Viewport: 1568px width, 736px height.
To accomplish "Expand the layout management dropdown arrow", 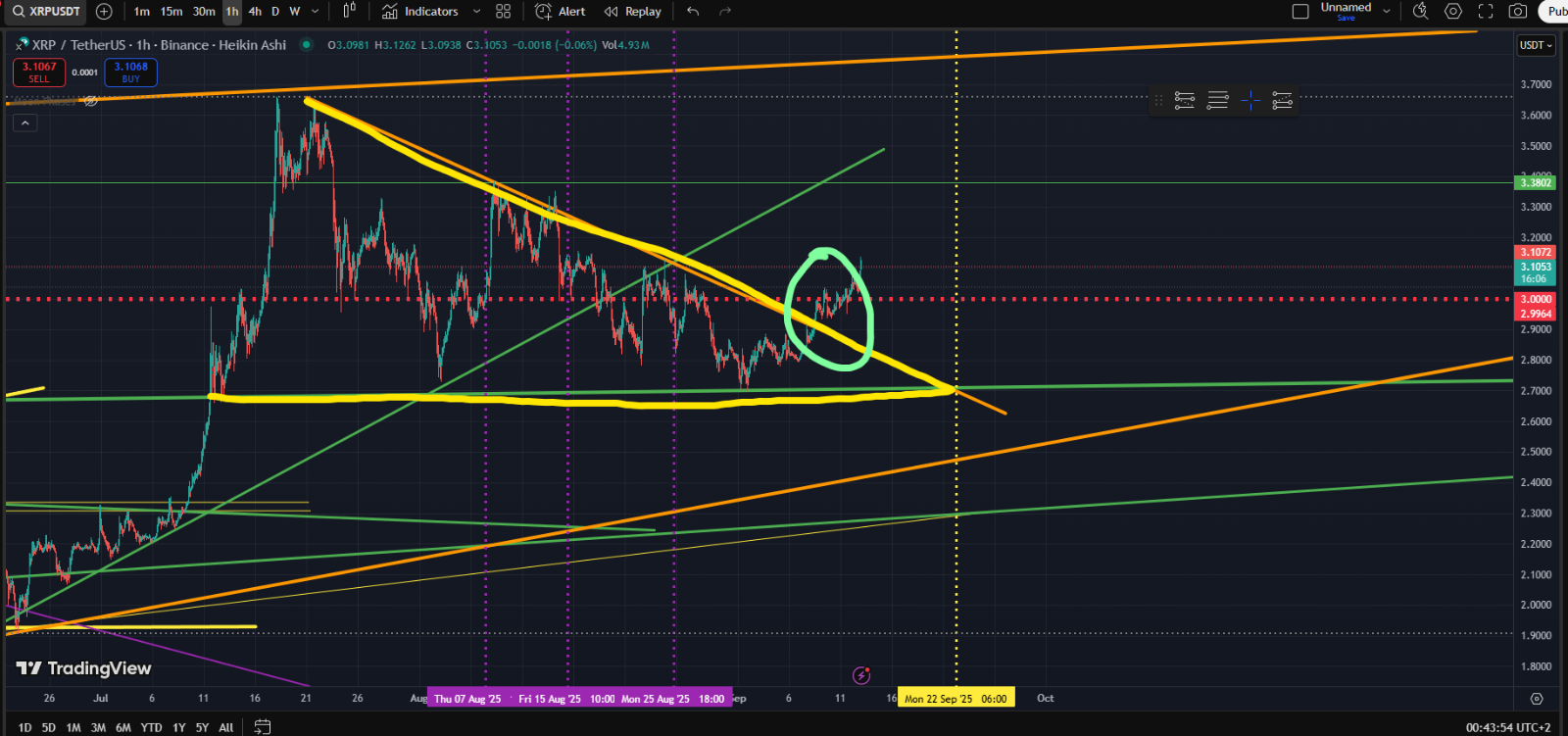I will 1387,12.
